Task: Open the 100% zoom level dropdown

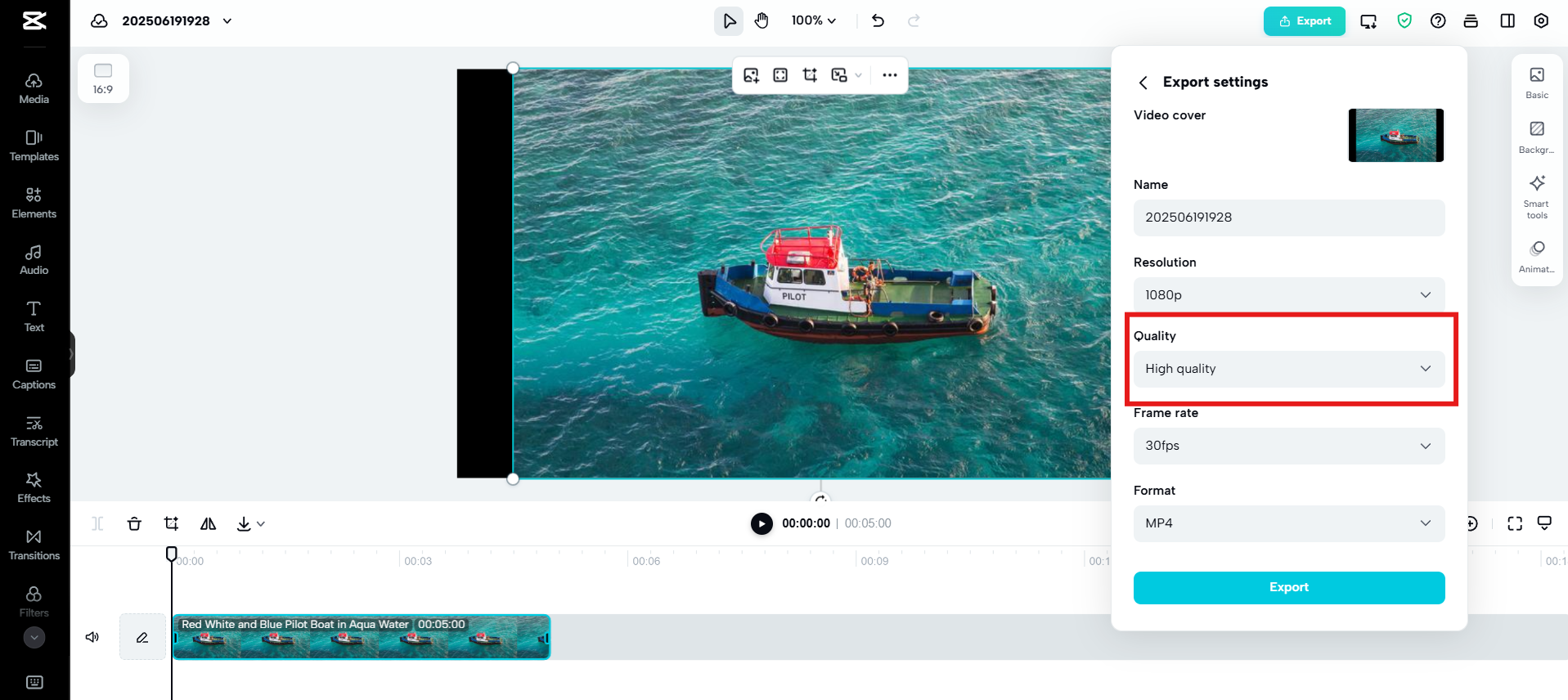Action: click(x=814, y=20)
